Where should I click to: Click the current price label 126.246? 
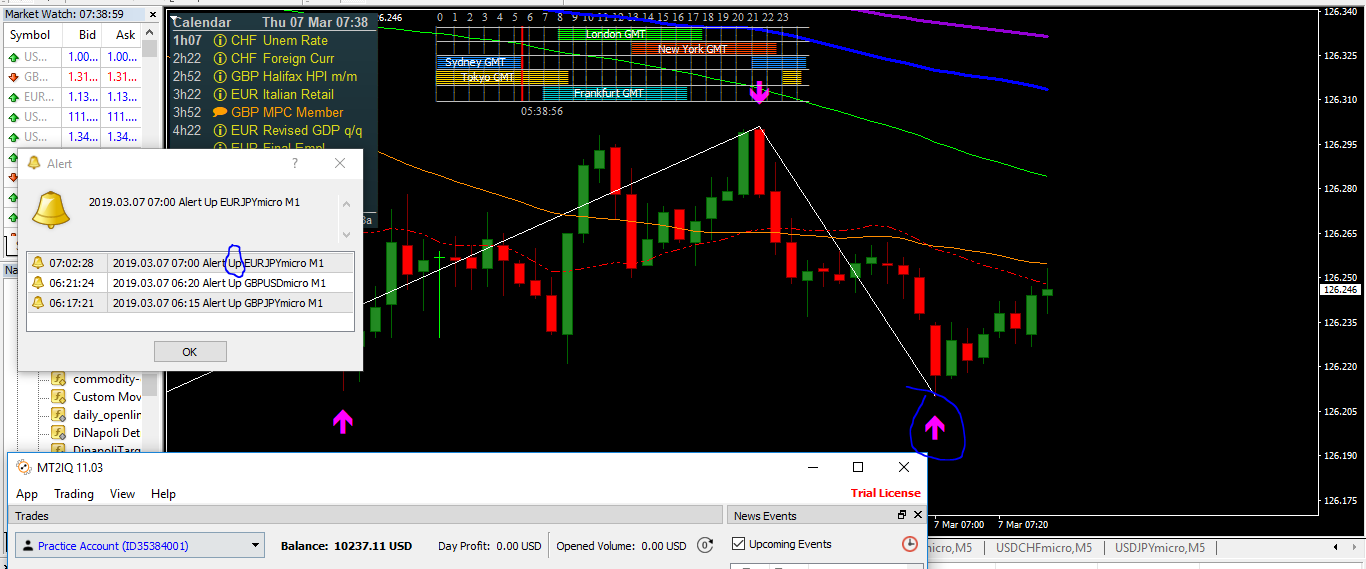1341,290
